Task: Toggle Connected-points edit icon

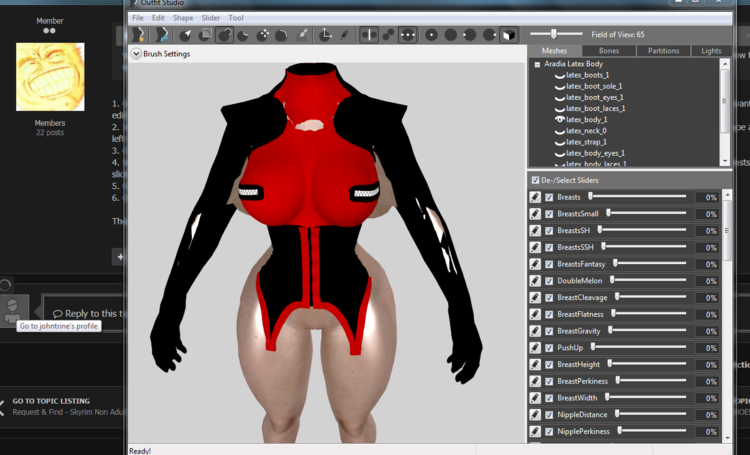Action: 388,35
